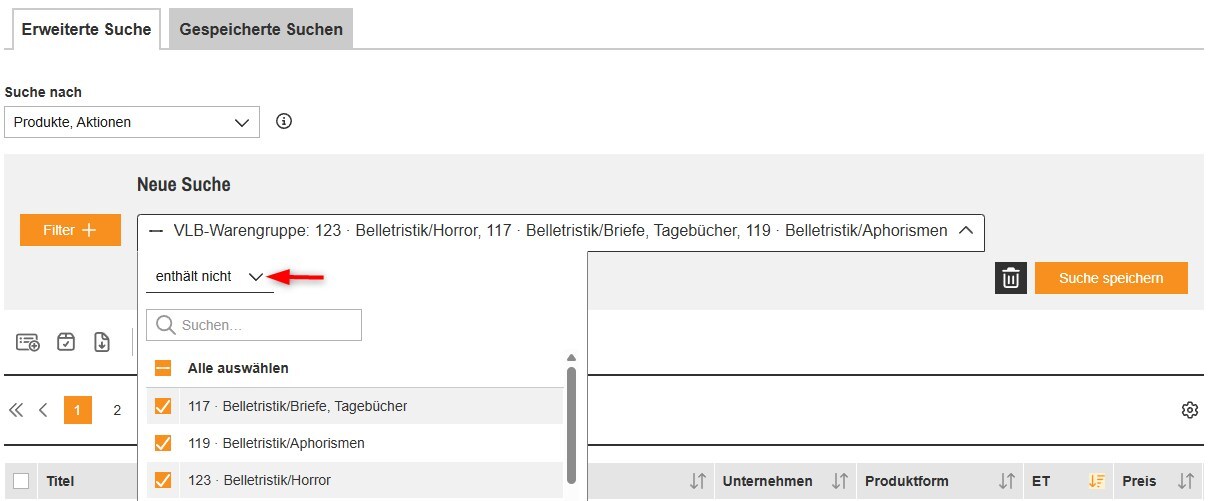Screen dimensions: 1212x501
Task: Select the Erweiterte Suche tab
Action: click(86, 29)
